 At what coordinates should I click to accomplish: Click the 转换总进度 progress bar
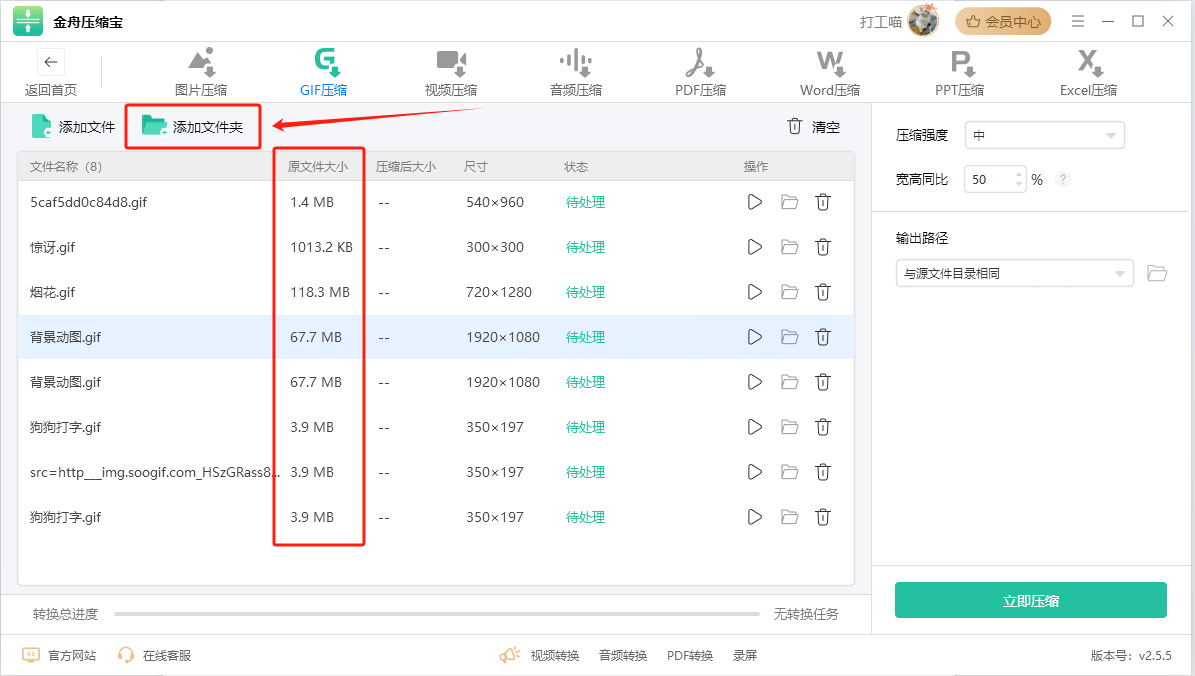tap(438, 614)
